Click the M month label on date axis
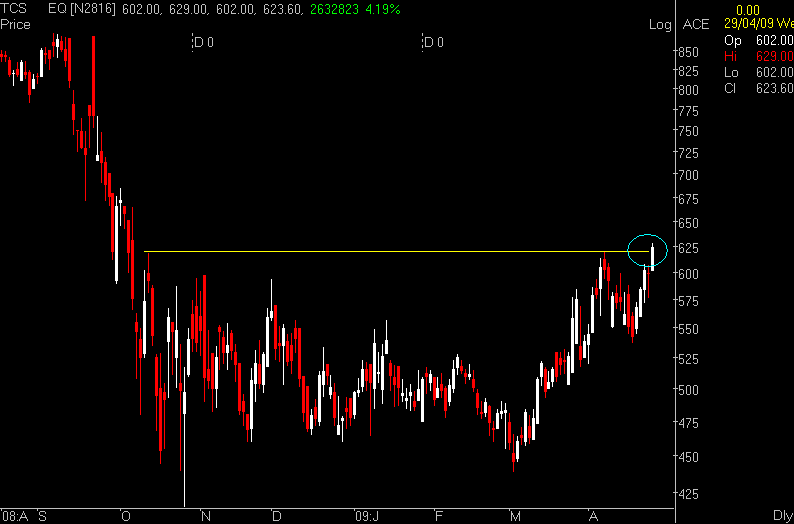This screenshot has width=794, height=524. tap(515, 517)
